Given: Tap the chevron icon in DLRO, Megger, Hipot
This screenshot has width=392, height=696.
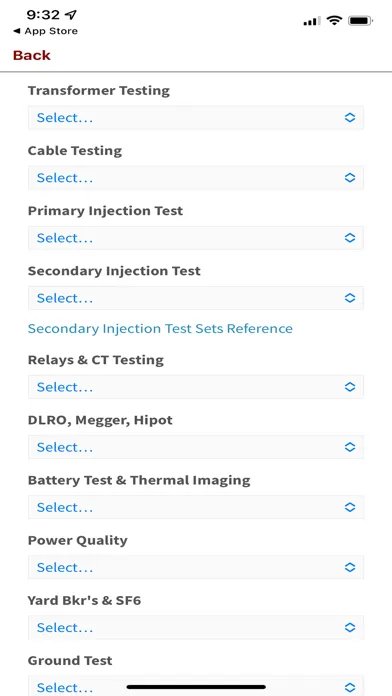Looking at the screenshot, I should (x=350, y=447).
